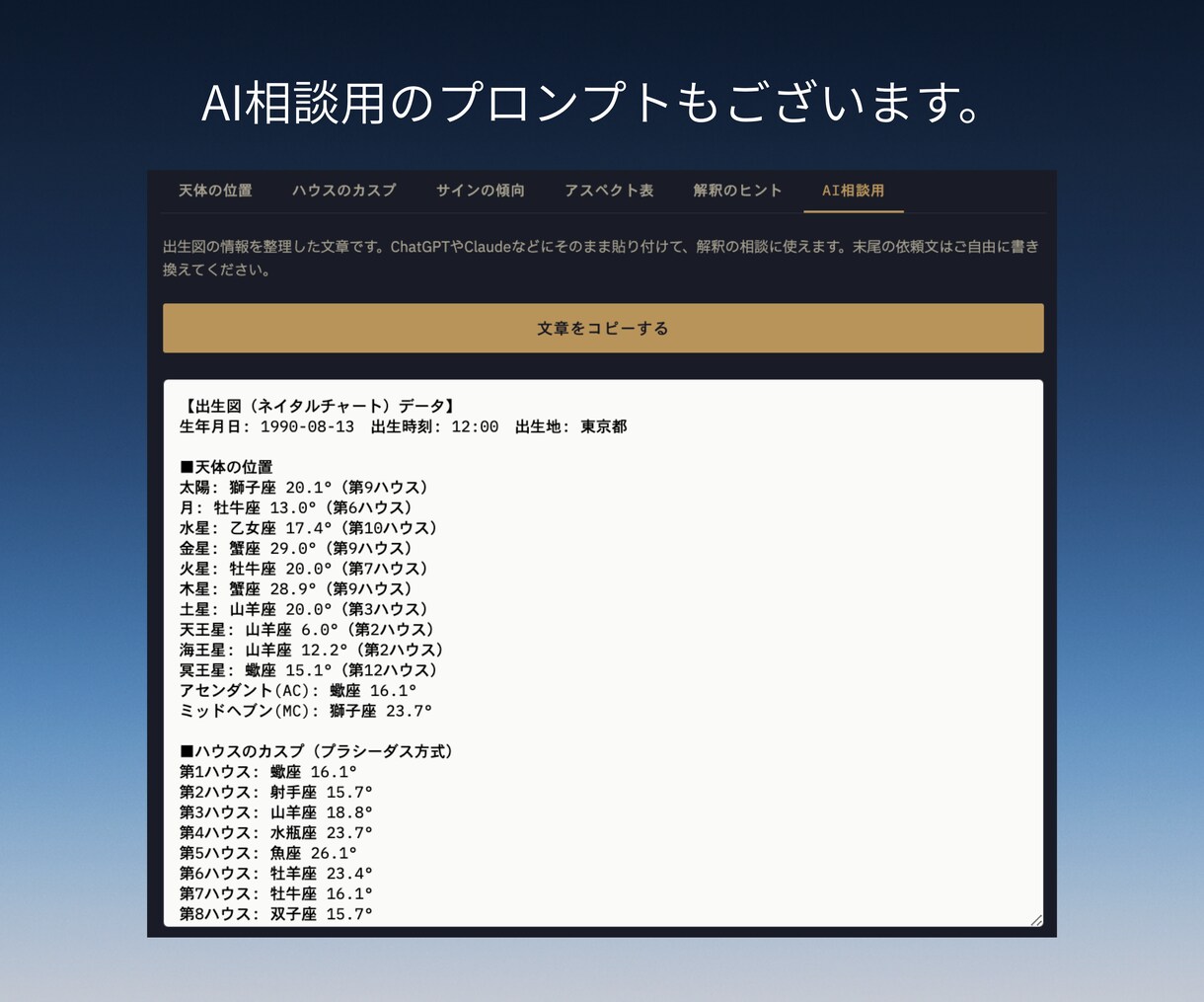Viewport: 1204px width, 1002px height.
Task: Click the 生年月日: 1990-08-13 text
Action: click(x=266, y=426)
